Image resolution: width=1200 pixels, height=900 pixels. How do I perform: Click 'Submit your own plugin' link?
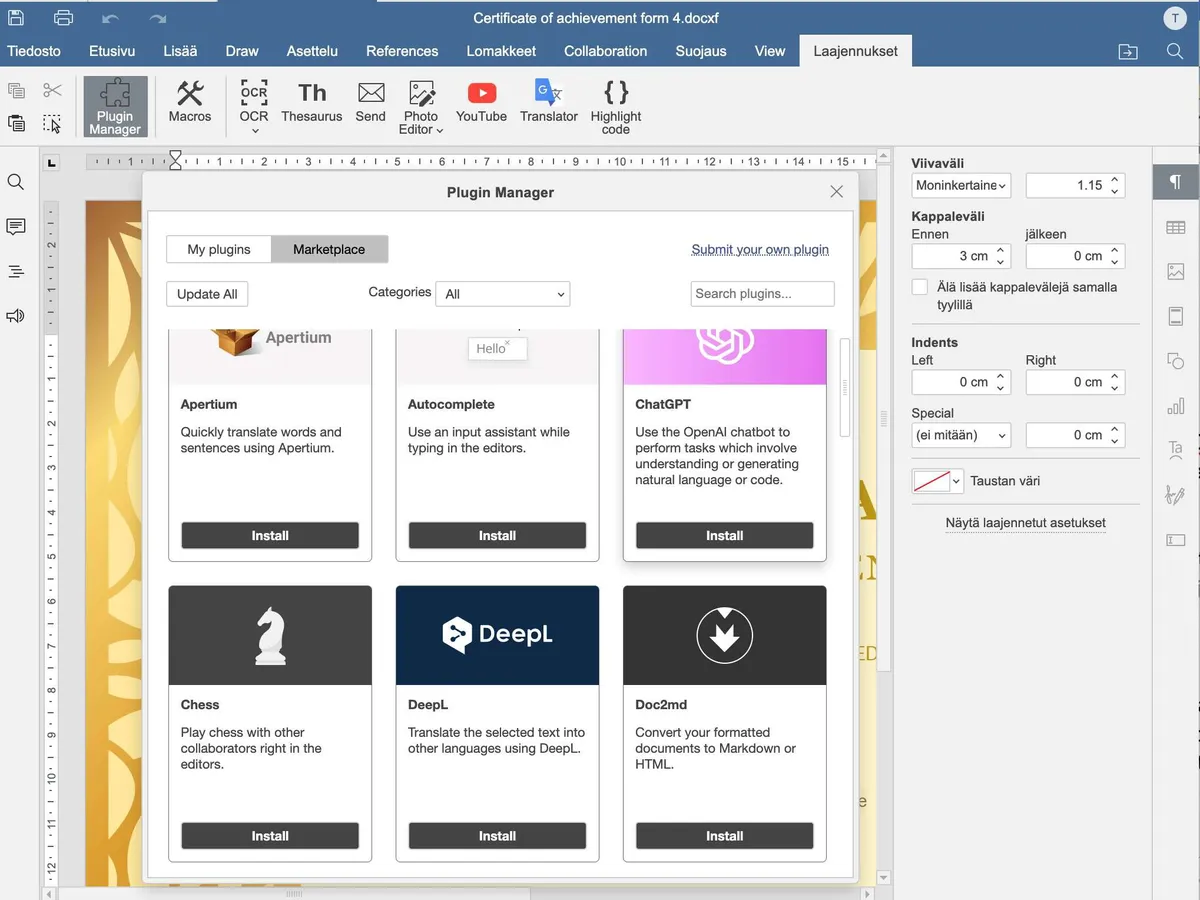(x=760, y=250)
